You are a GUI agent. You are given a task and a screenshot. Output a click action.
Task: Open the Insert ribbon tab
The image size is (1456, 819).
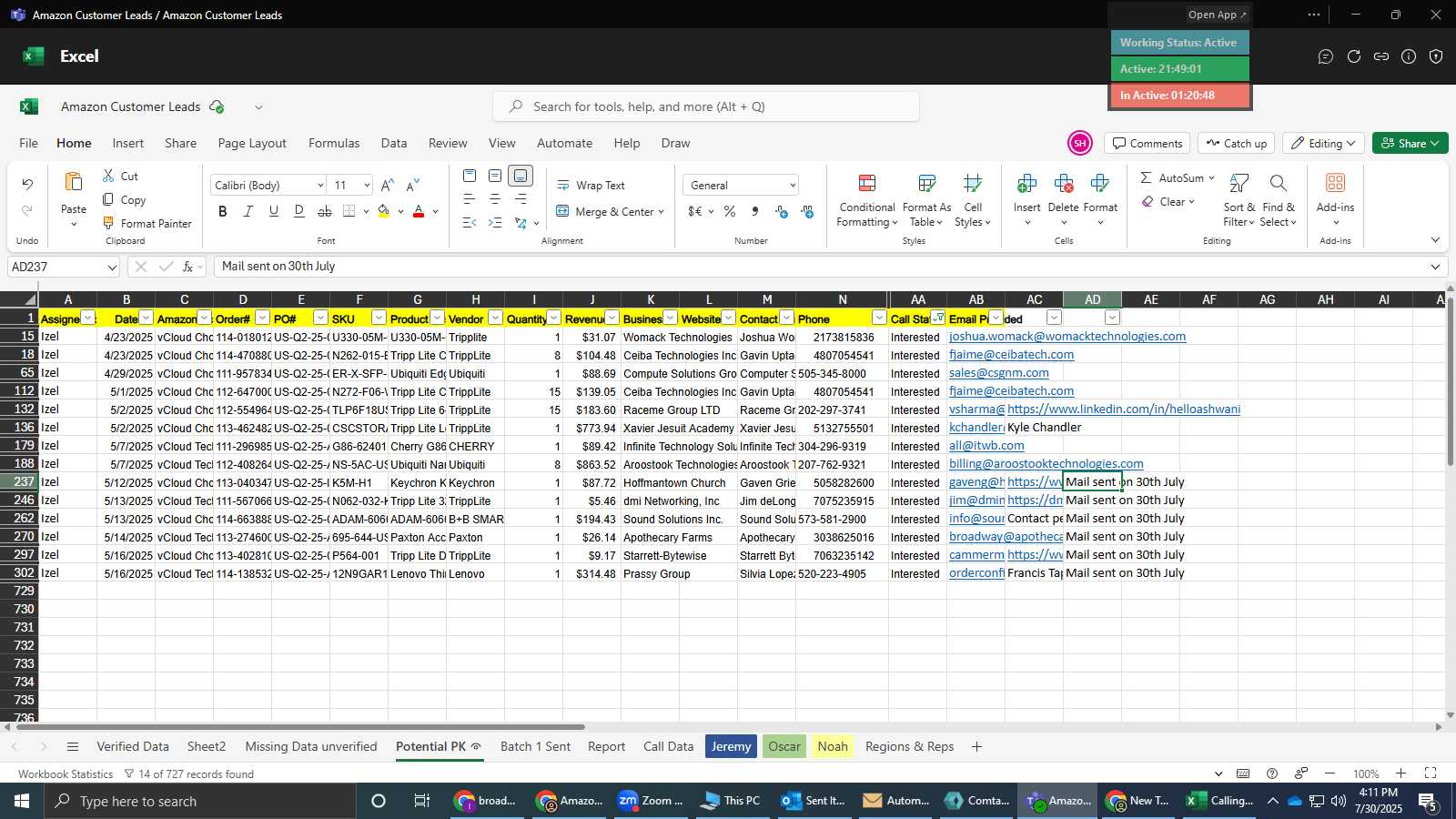coord(128,143)
